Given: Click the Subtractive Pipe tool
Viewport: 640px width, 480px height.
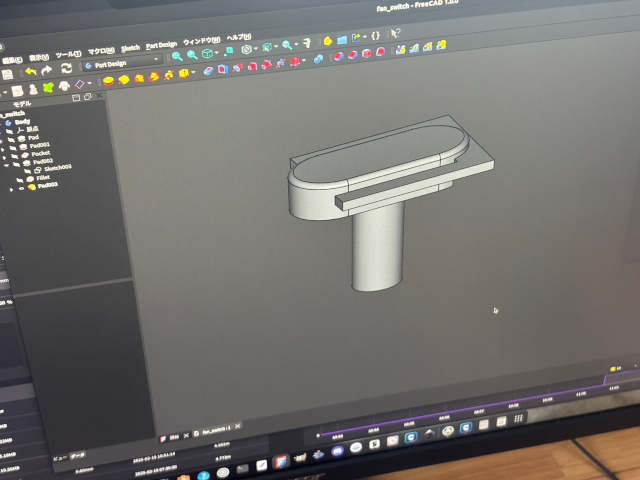Looking at the screenshot, I should pos(266,64).
